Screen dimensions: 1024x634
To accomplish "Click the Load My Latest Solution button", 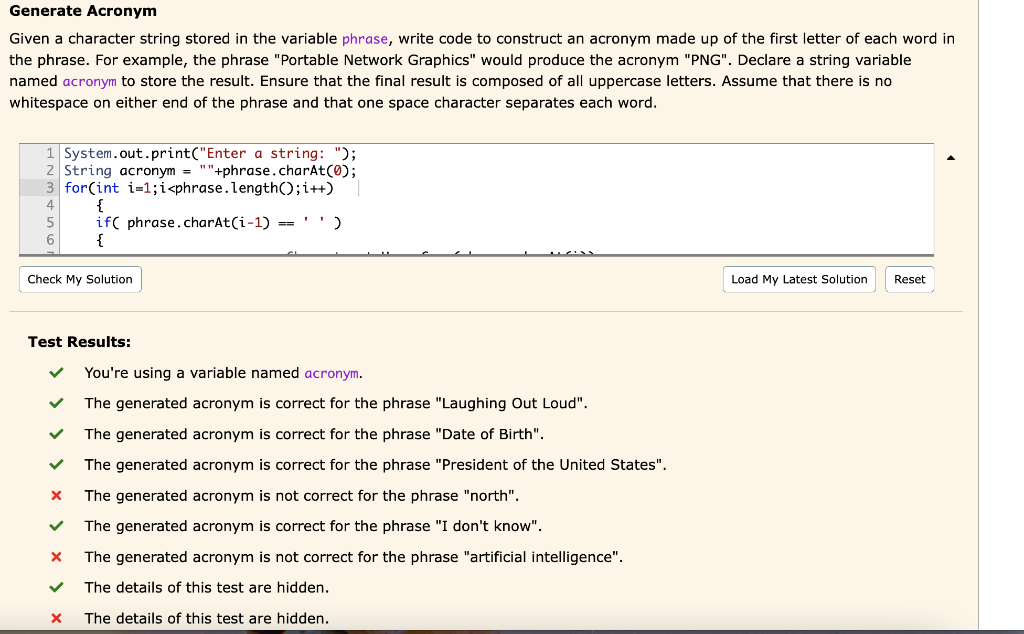I will point(798,279).
